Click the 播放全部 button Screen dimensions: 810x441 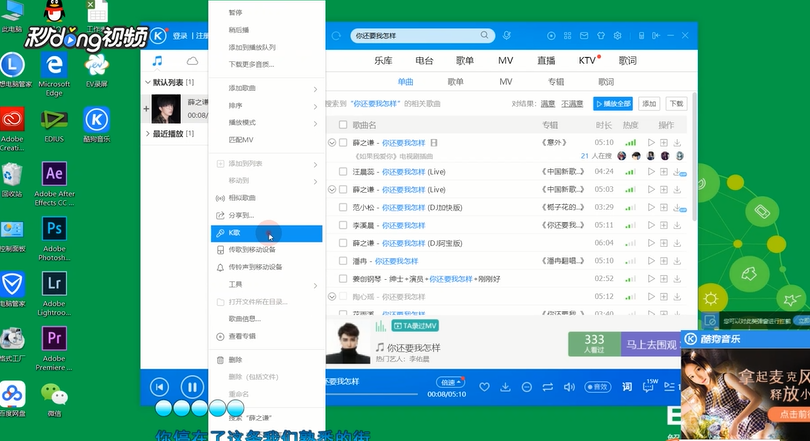click(613, 103)
